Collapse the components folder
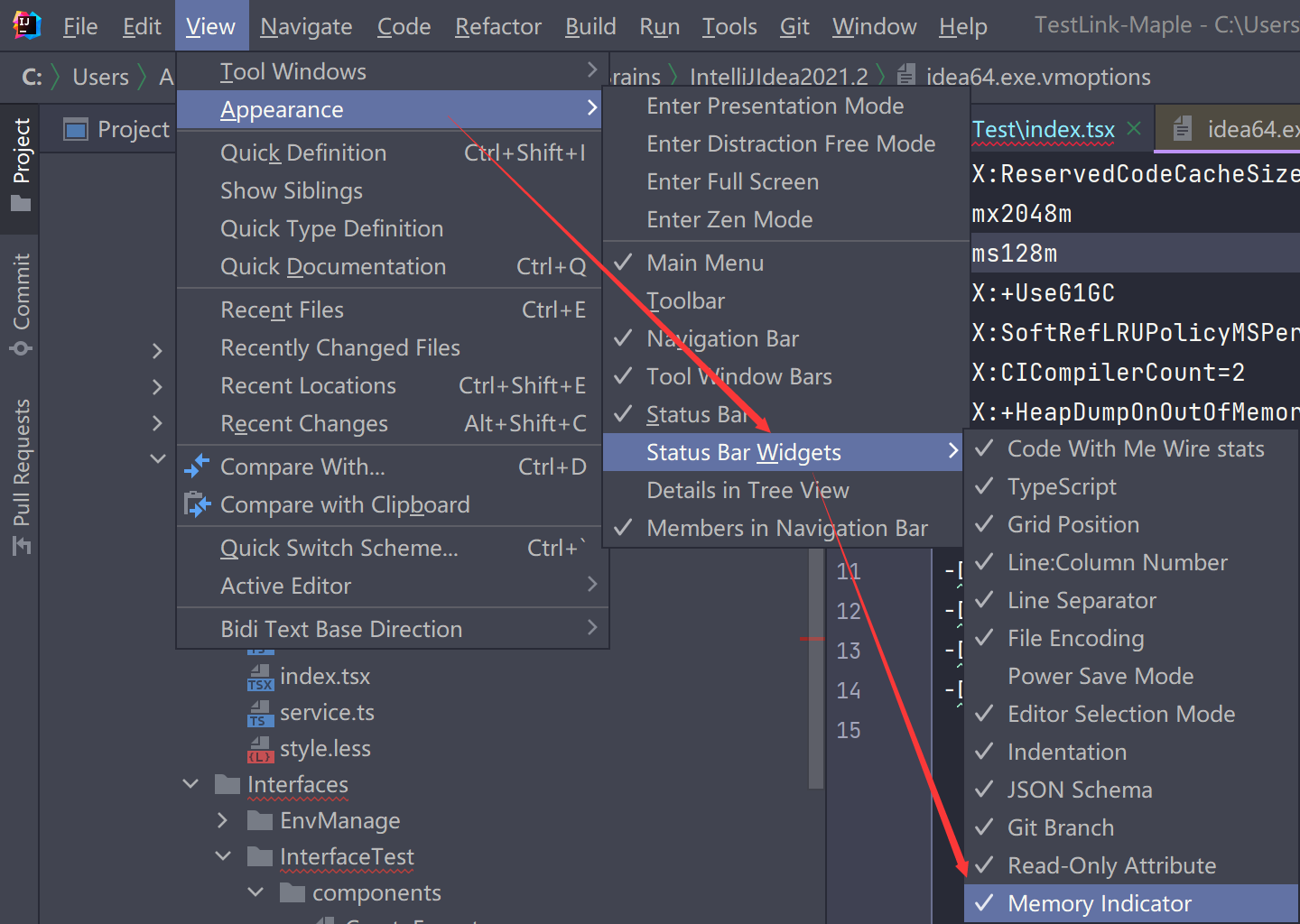This screenshot has height=924, width=1300. click(255, 892)
